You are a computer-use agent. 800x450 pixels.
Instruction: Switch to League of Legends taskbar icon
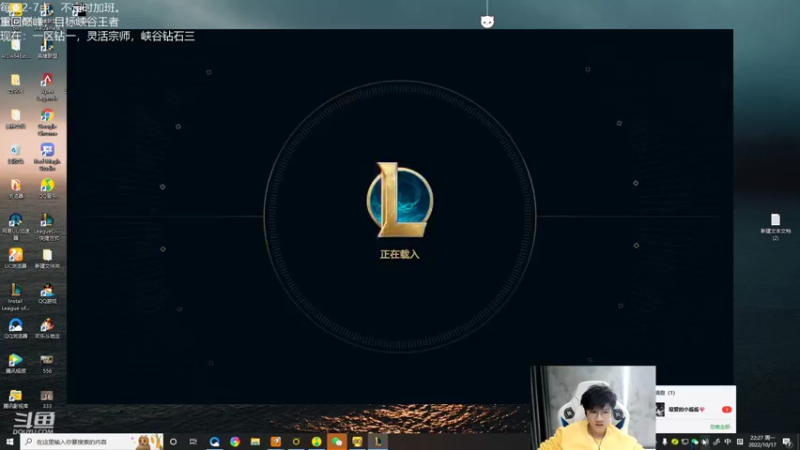point(378,441)
